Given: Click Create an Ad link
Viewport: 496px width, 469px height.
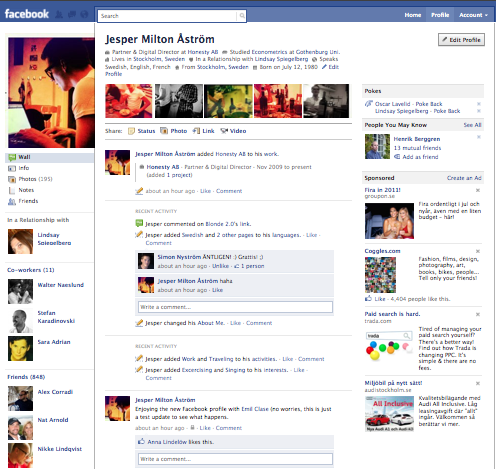Looking at the screenshot, I should (464, 178).
